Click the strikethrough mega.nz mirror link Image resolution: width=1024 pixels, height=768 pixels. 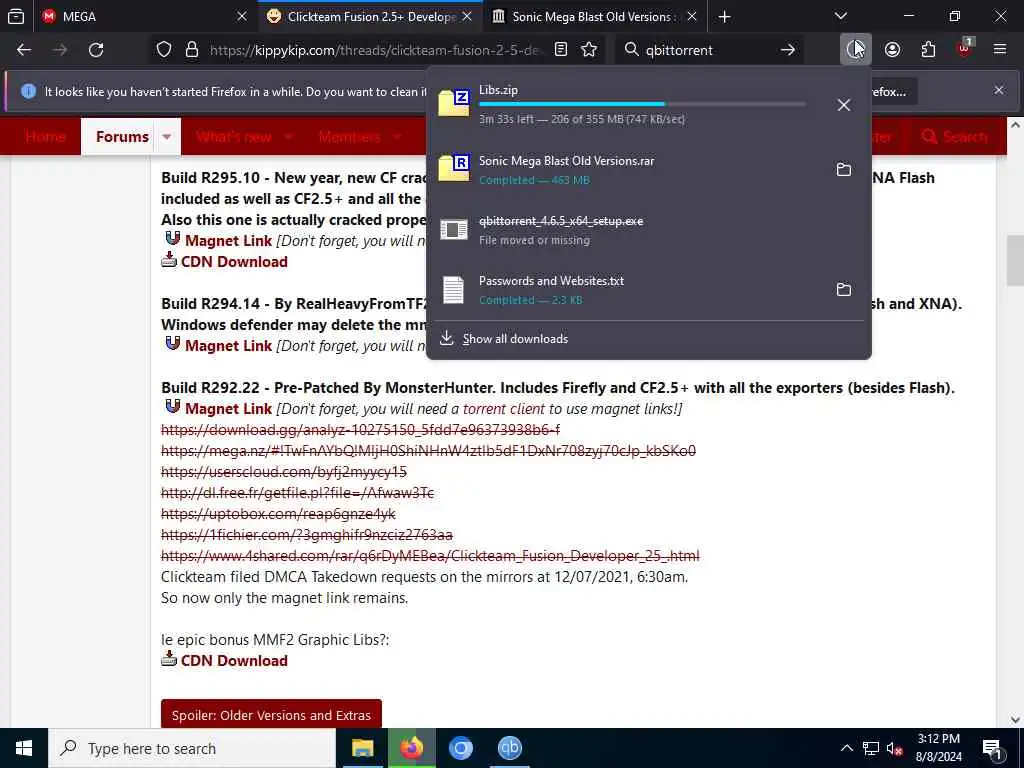(428, 451)
